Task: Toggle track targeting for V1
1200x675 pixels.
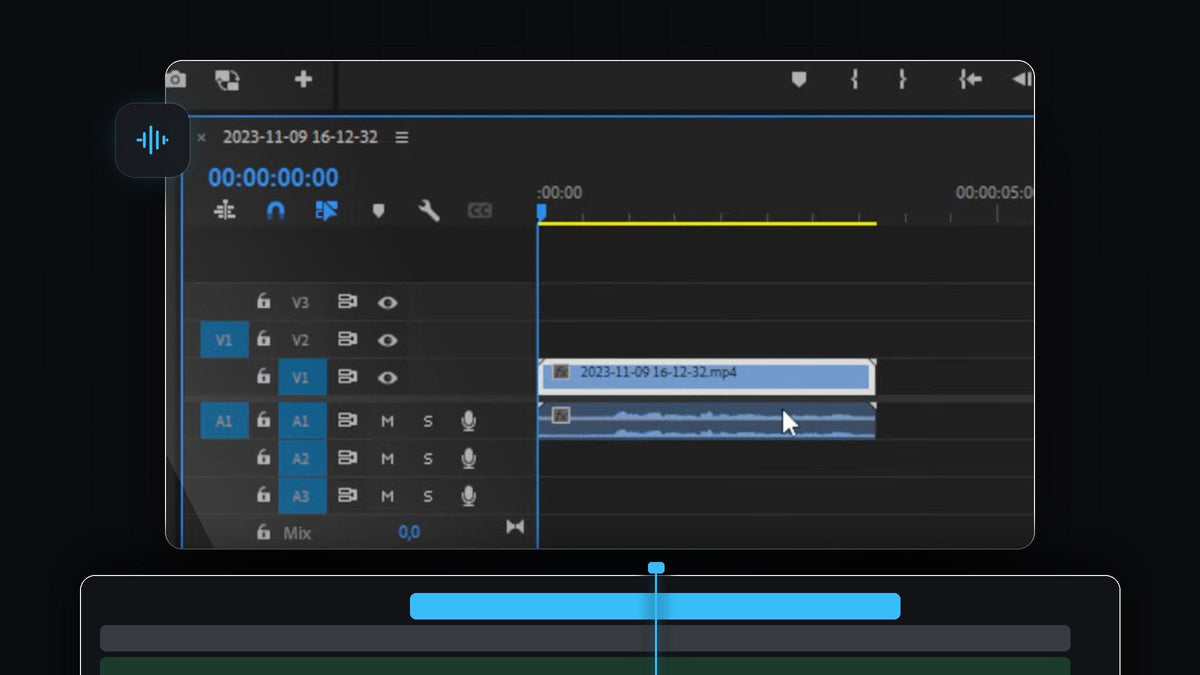Action: tap(302, 378)
